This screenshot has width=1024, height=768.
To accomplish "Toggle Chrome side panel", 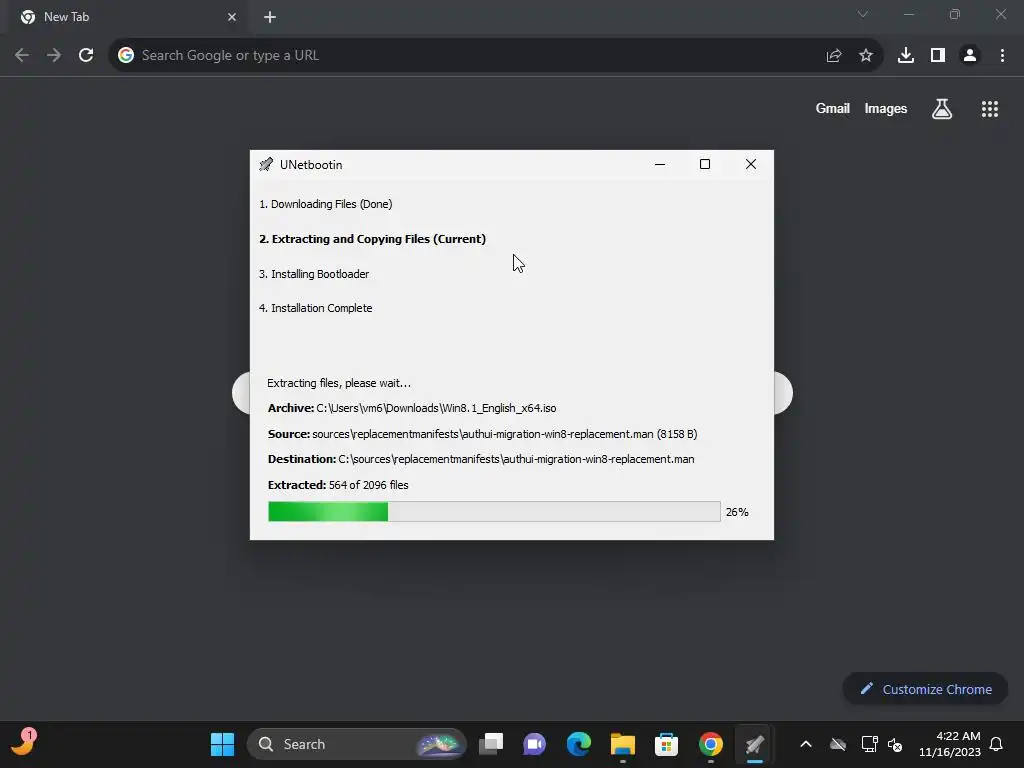I will click(938, 56).
